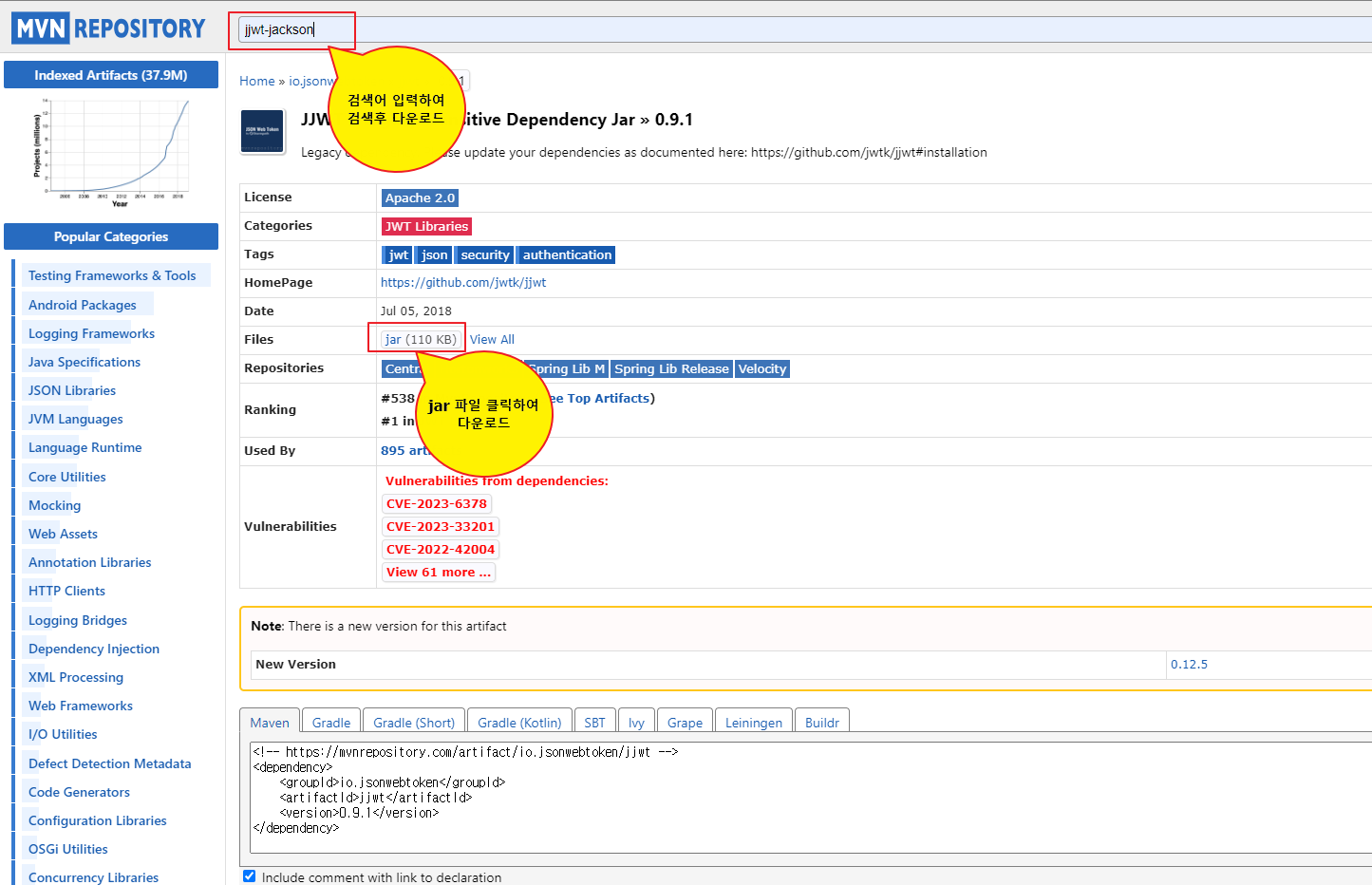Open Web Frameworks category
Viewport: 1372px width, 885px height.
click(x=81, y=706)
